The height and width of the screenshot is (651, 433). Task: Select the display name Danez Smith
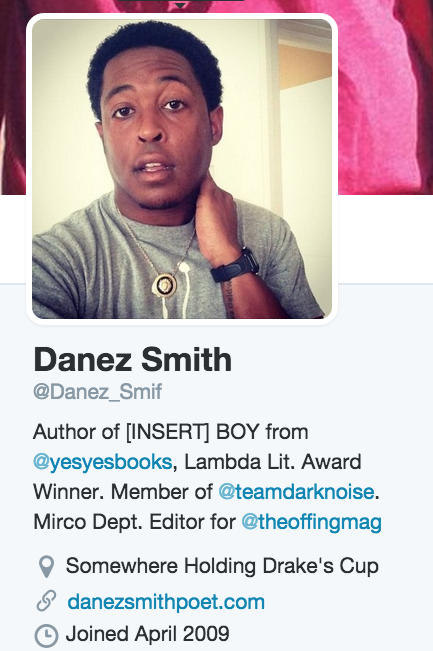(132, 360)
